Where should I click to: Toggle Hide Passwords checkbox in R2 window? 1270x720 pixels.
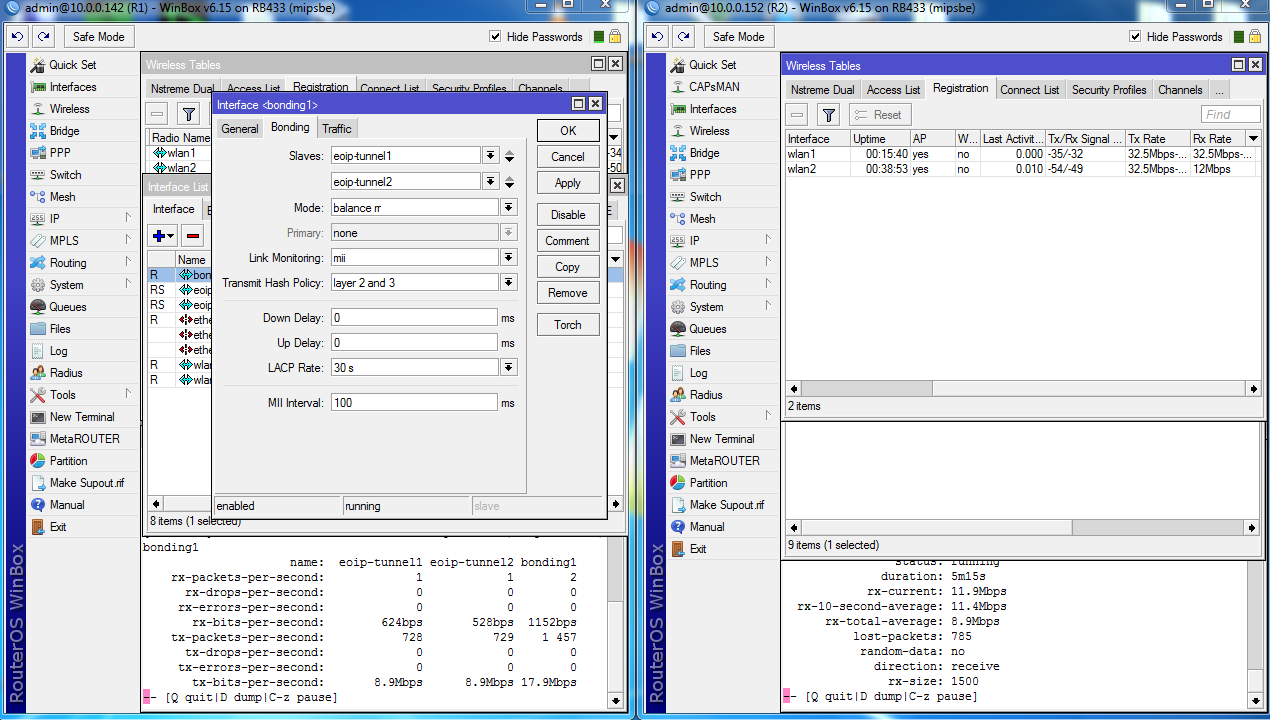pyautogui.click(x=1135, y=37)
